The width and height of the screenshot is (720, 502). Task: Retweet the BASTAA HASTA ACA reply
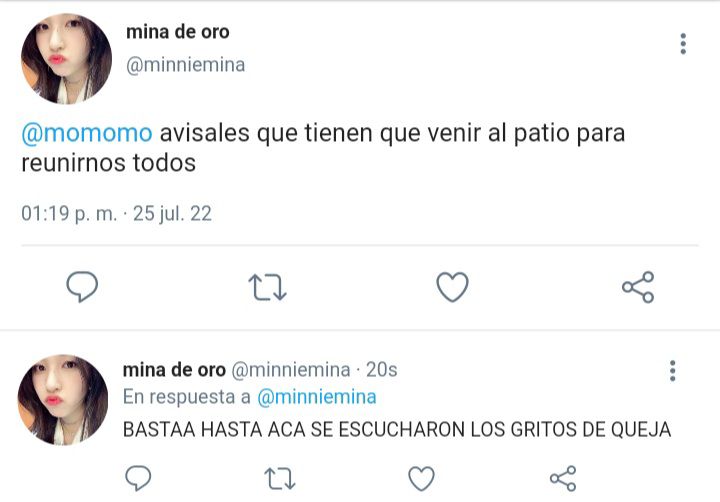(280, 479)
